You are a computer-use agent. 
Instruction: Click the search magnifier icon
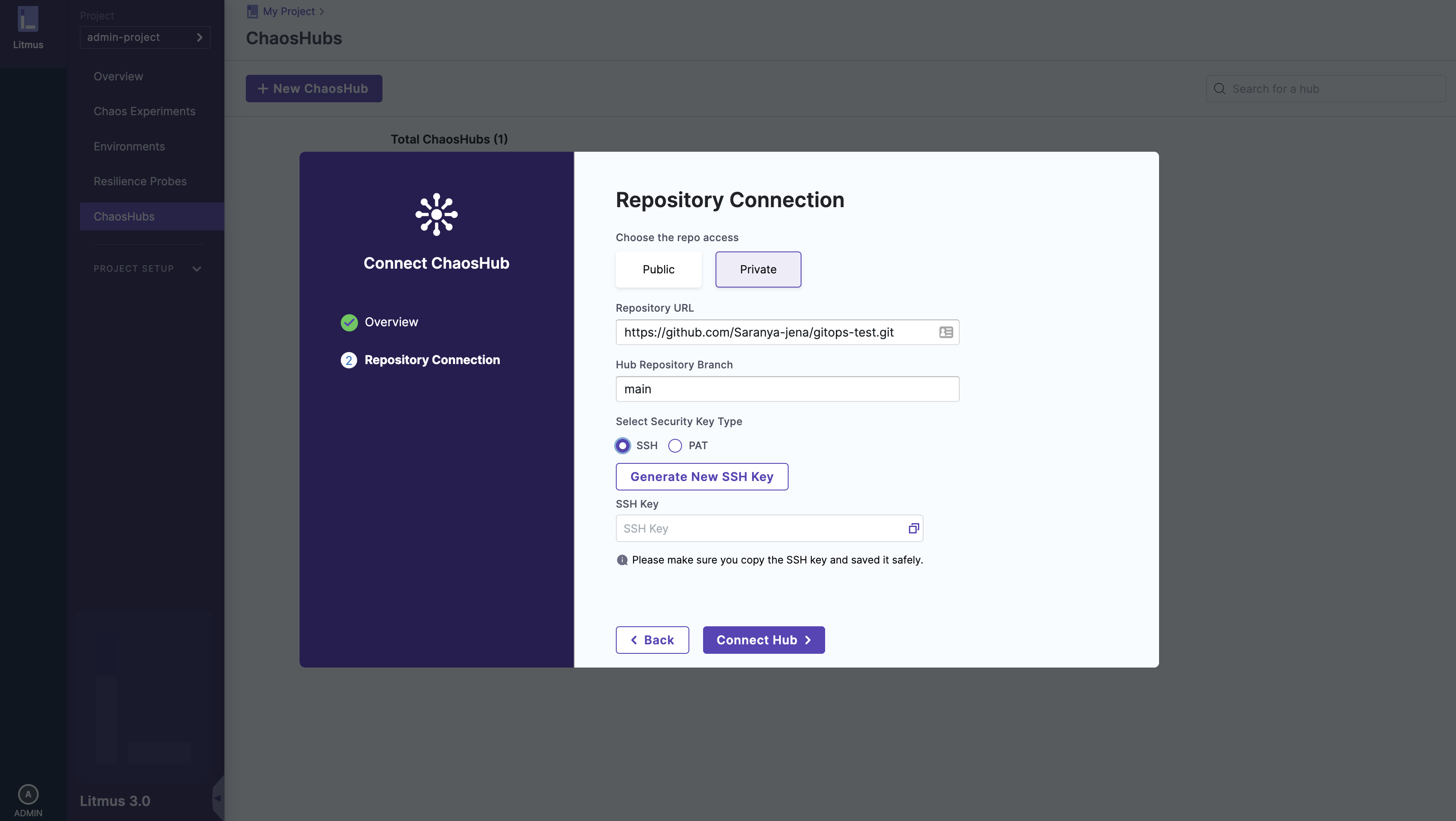pyautogui.click(x=1220, y=89)
